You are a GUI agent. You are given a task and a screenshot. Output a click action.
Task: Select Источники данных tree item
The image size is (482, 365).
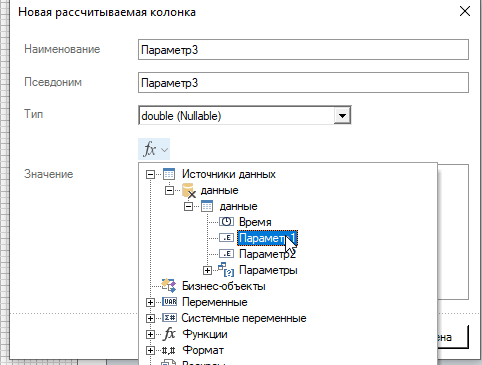coord(229,174)
